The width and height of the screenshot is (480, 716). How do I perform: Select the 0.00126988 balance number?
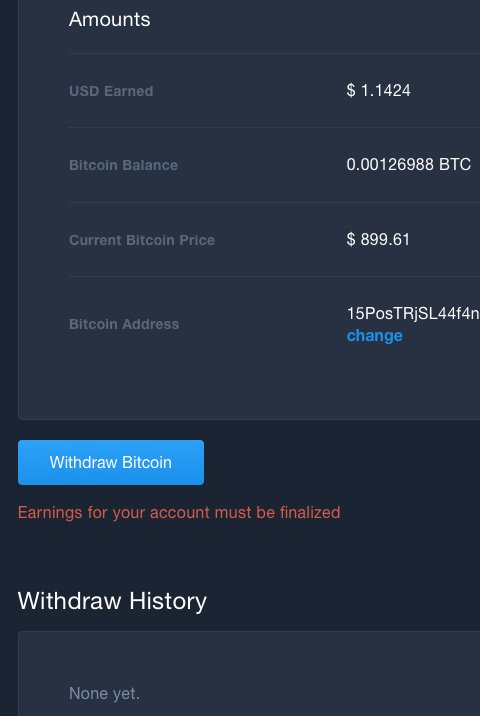[390, 164]
